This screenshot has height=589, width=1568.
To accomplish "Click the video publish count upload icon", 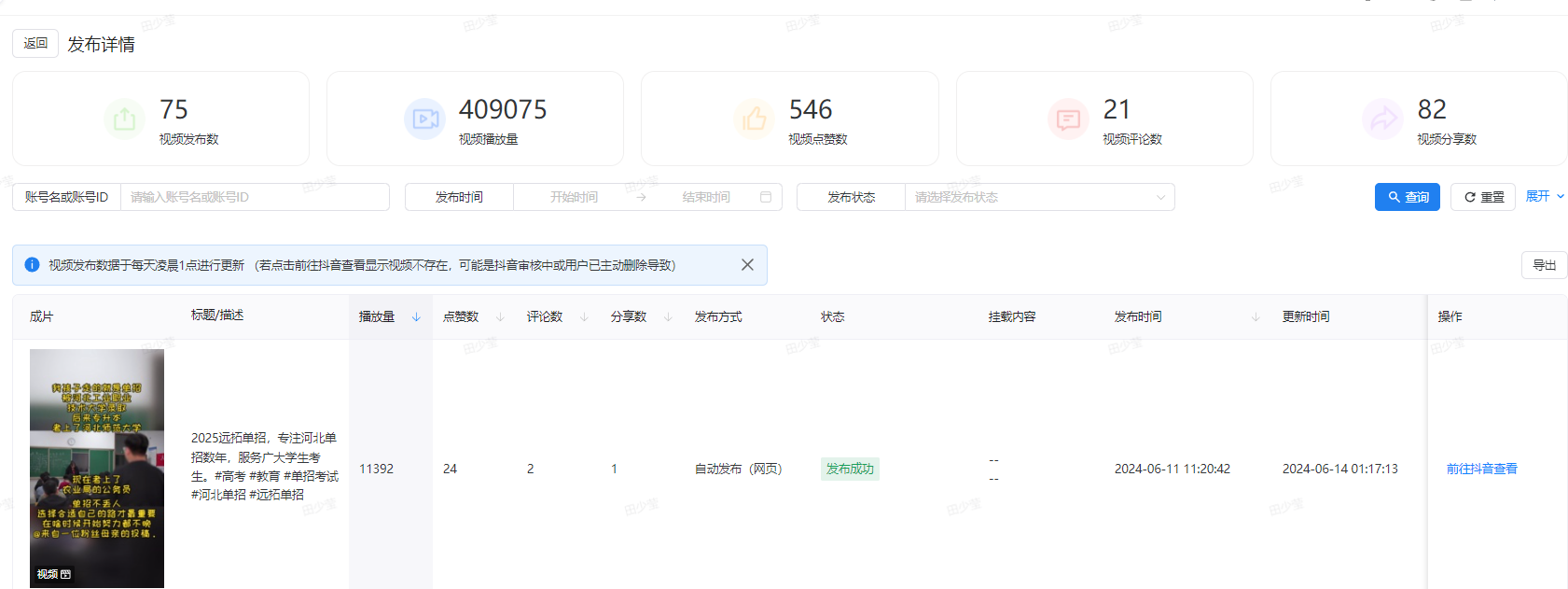I will tap(124, 119).
